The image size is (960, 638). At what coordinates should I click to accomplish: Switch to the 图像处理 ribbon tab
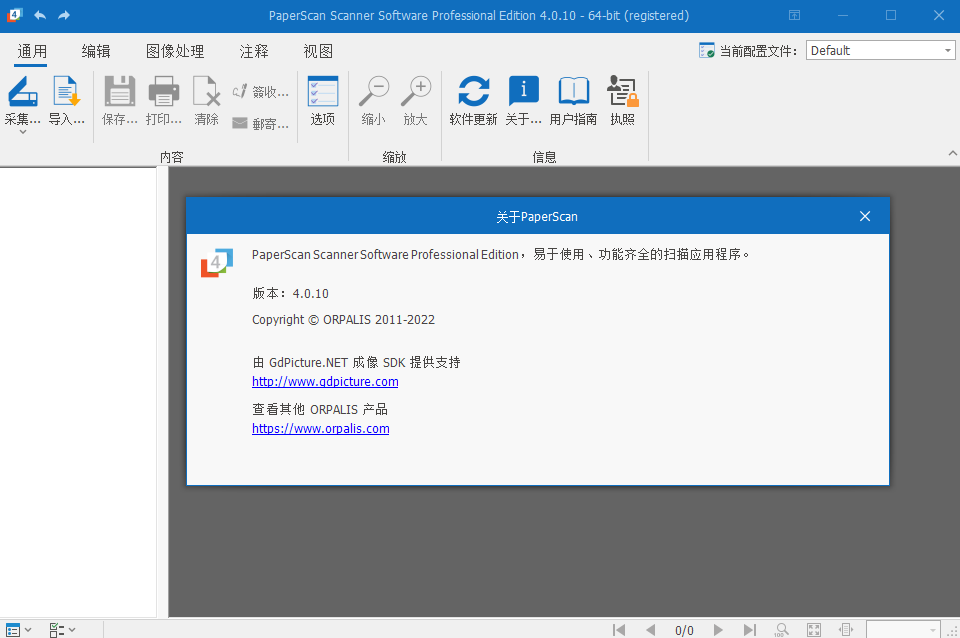tap(175, 51)
